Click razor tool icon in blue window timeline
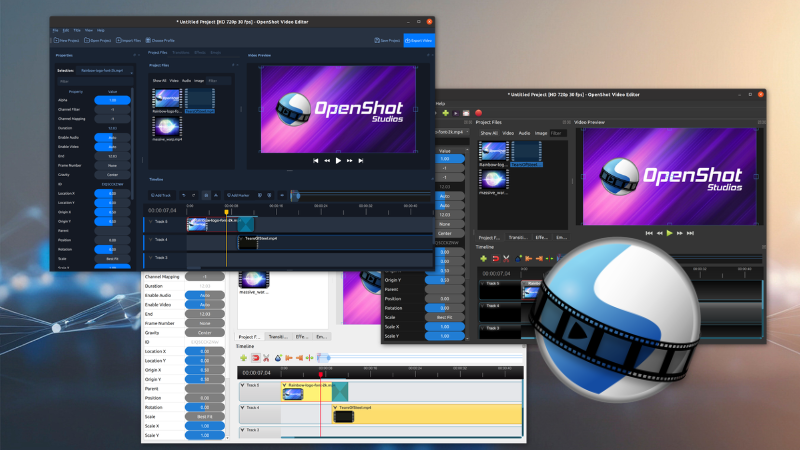The height and width of the screenshot is (450, 800). tap(216, 195)
